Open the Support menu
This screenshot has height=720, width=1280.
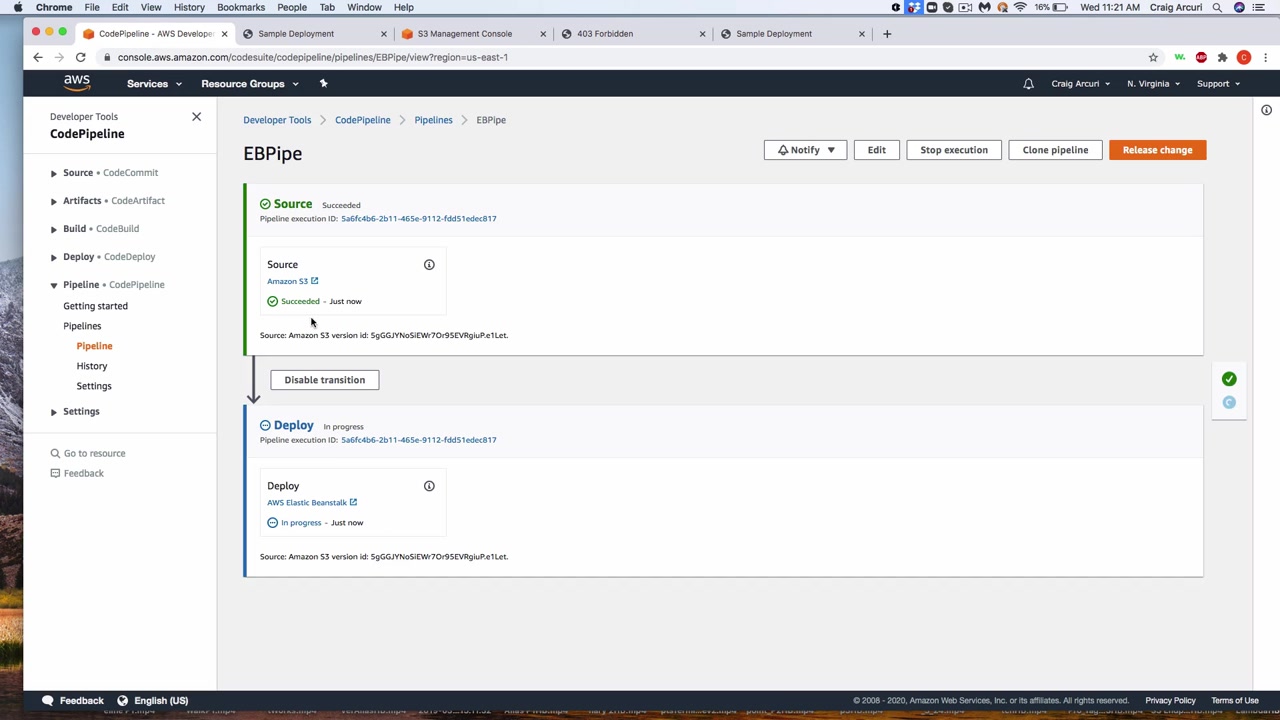1218,84
